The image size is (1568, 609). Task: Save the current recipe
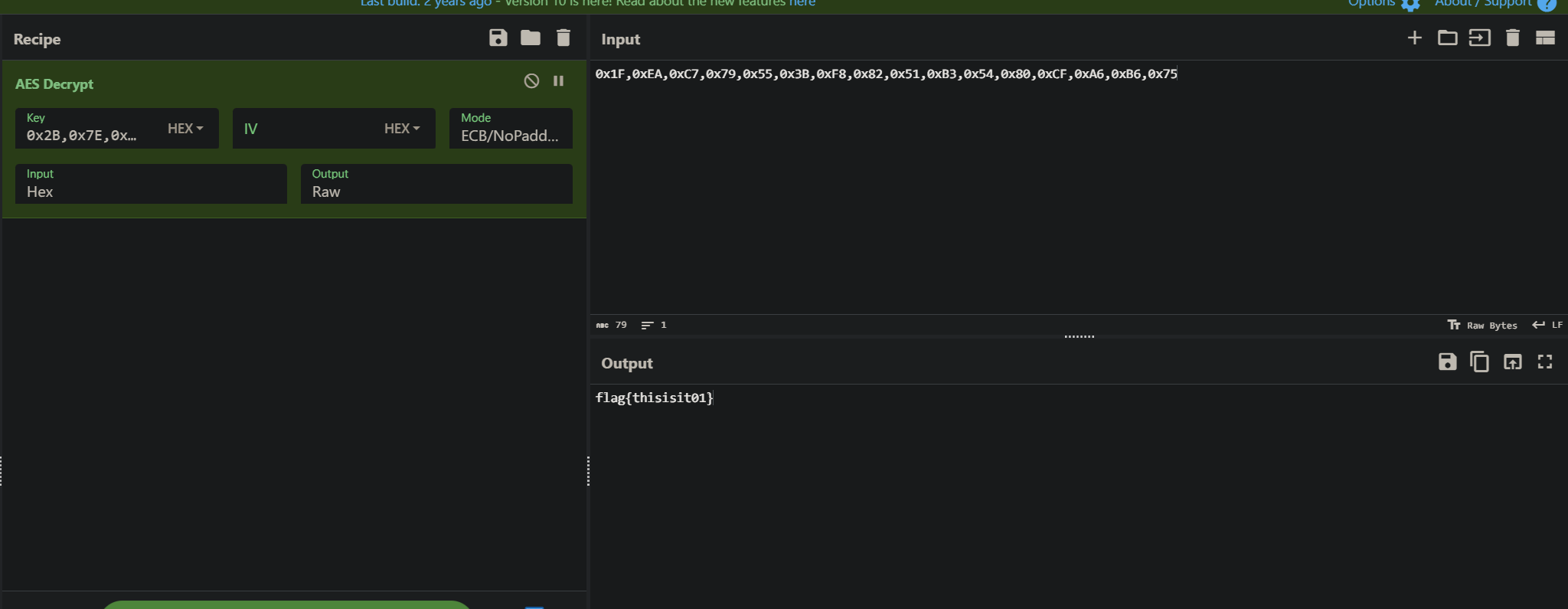click(498, 38)
